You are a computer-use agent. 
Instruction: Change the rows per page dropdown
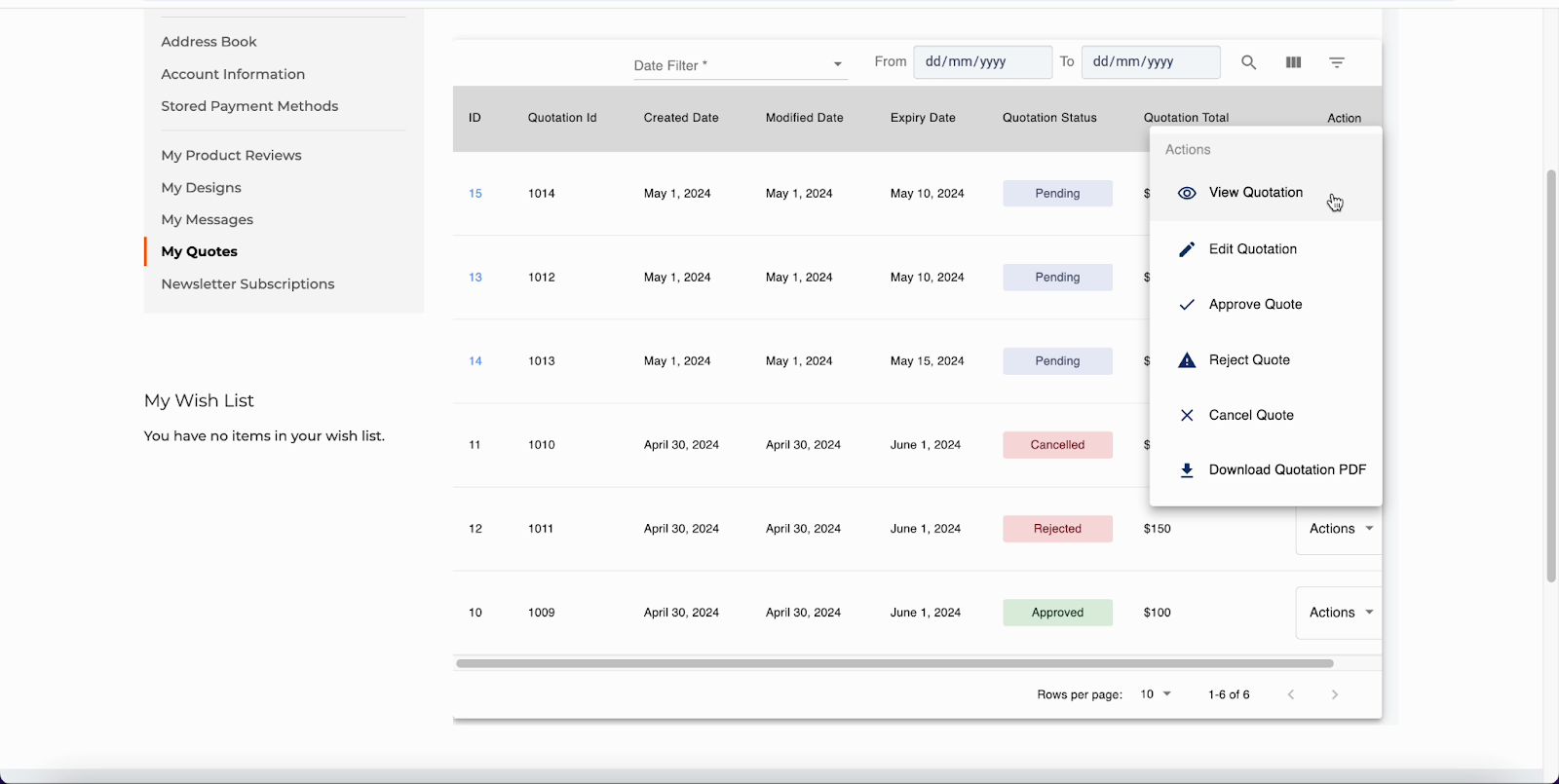click(1156, 694)
